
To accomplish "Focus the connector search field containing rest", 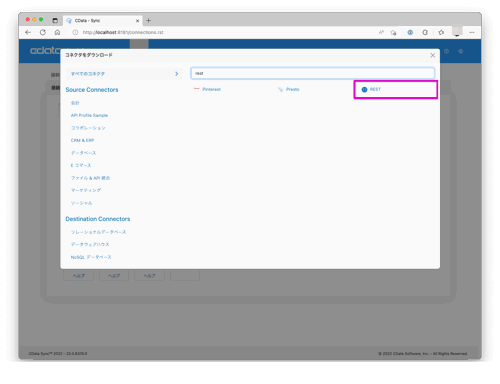I will point(313,73).
